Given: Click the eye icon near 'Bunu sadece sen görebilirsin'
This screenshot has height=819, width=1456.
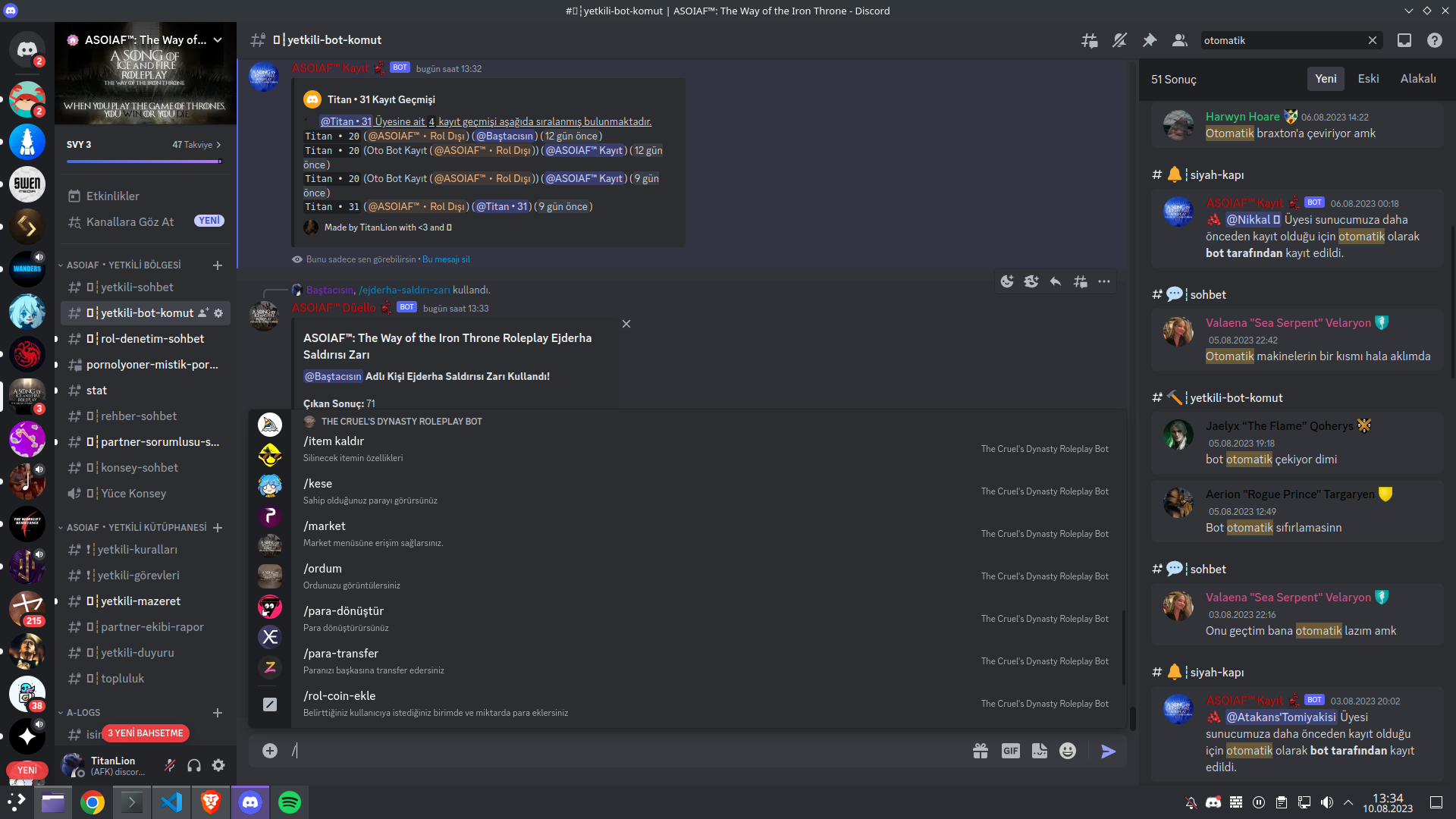Looking at the screenshot, I should pos(297,259).
